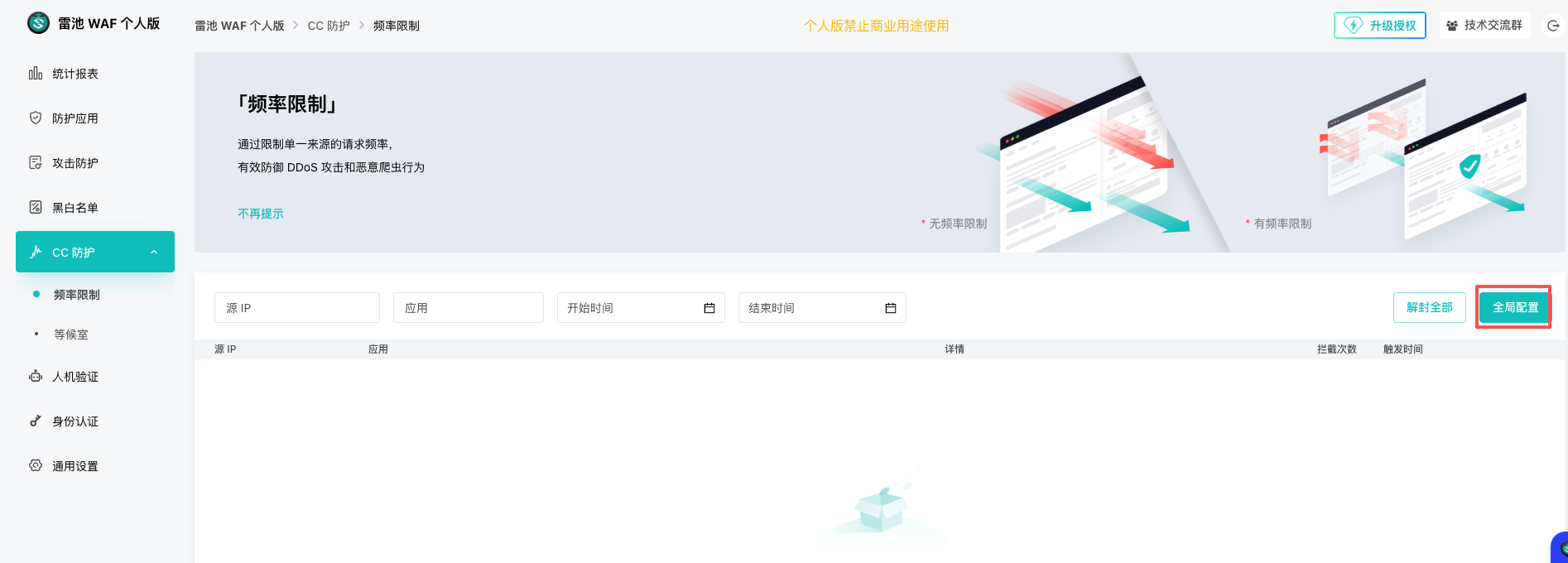Click the 攻击防护 sidebar icon
Image resolution: width=1568 pixels, height=563 pixels.
pyautogui.click(x=36, y=163)
